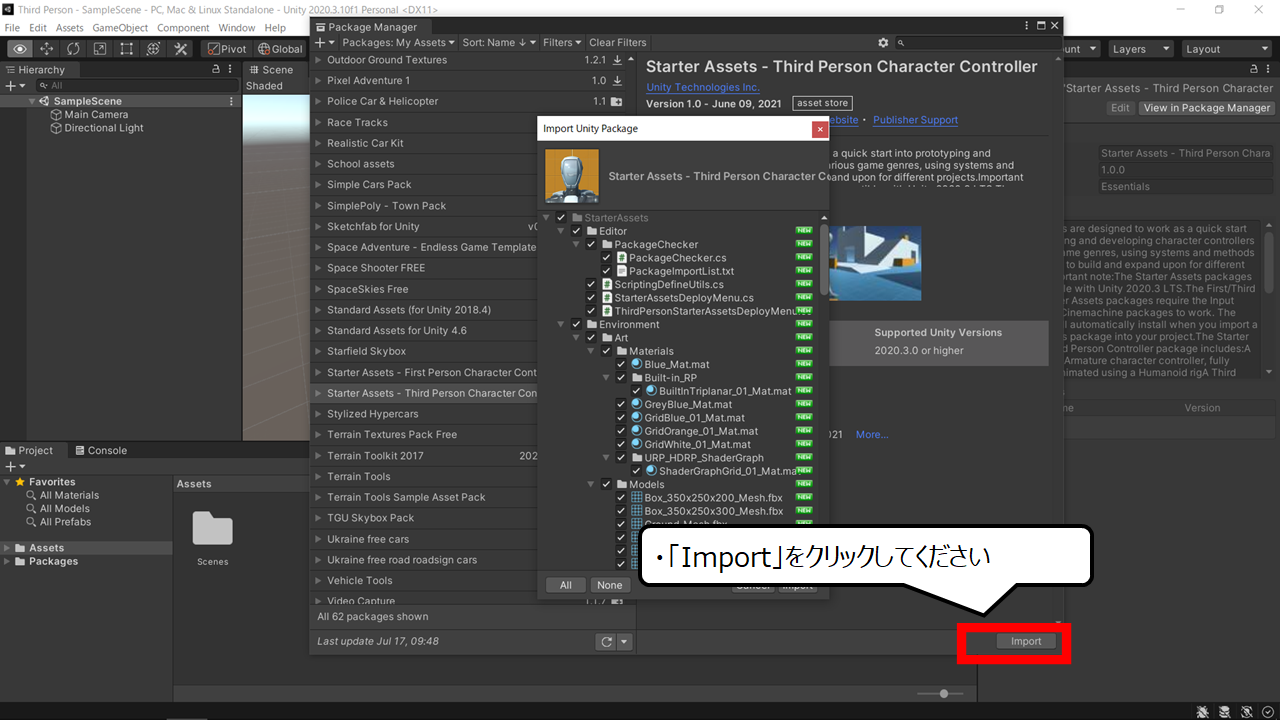Click the Package Manager settings gear icon
This screenshot has width=1280, height=720.
tap(883, 43)
